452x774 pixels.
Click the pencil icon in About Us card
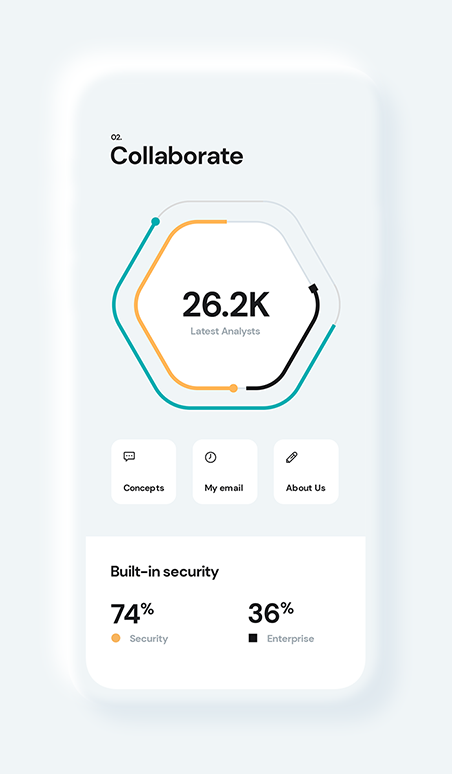292,458
